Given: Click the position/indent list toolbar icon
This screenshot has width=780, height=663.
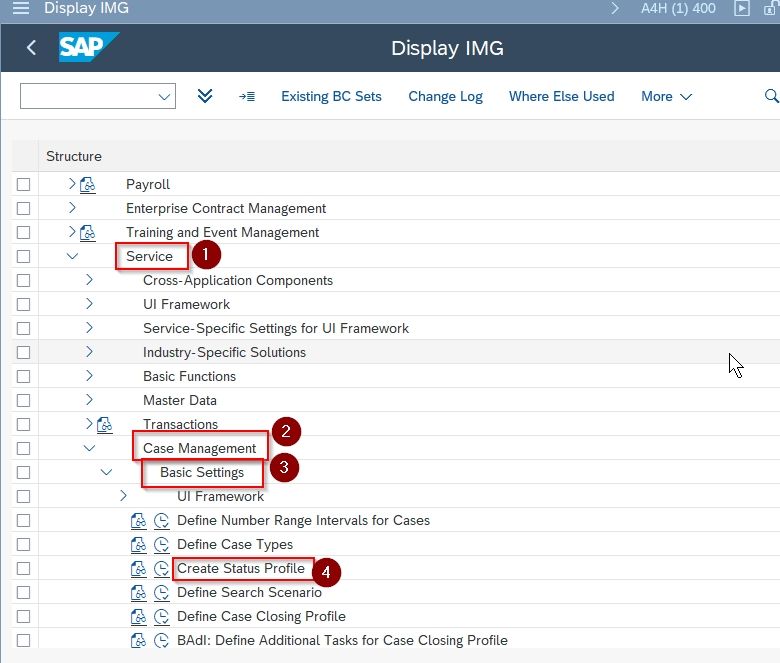Looking at the screenshot, I should coord(247,96).
